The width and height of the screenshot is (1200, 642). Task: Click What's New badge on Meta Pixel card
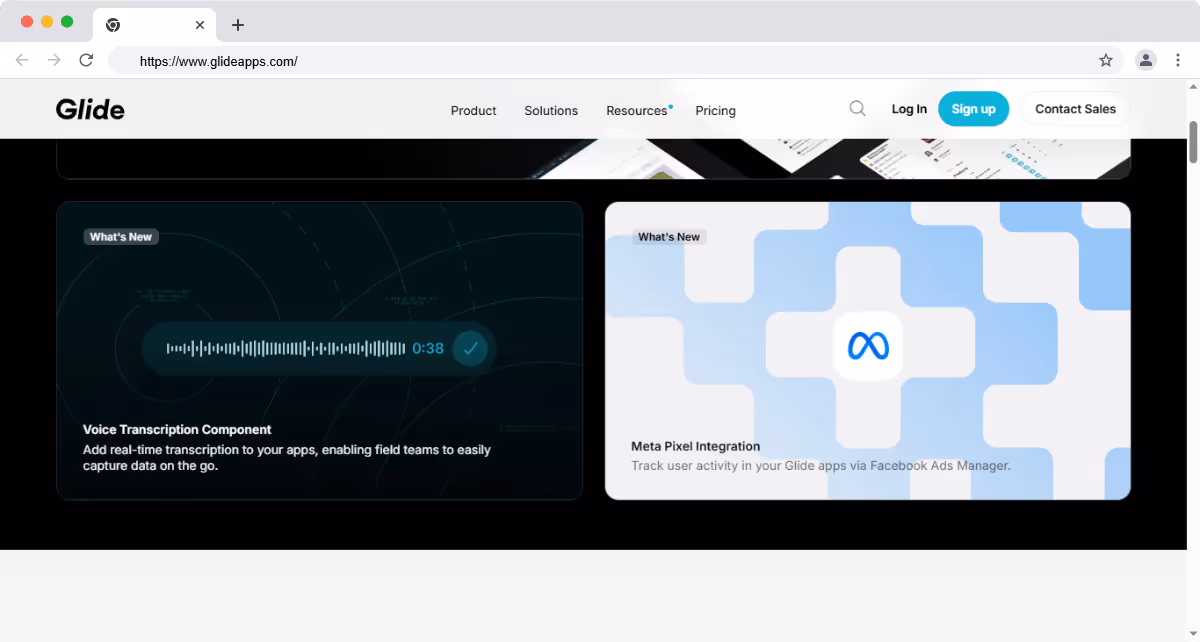click(669, 237)
